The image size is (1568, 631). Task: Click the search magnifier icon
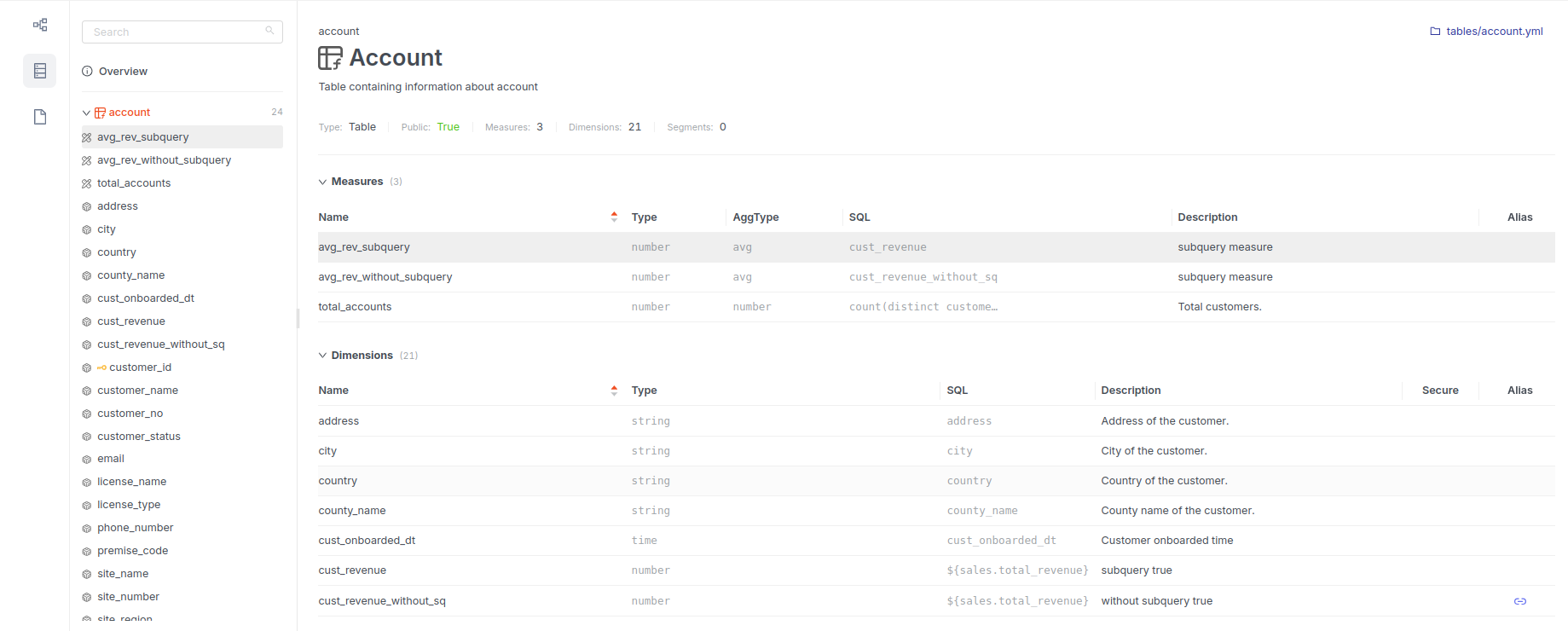pyautogui.click(x=269, y=31)
